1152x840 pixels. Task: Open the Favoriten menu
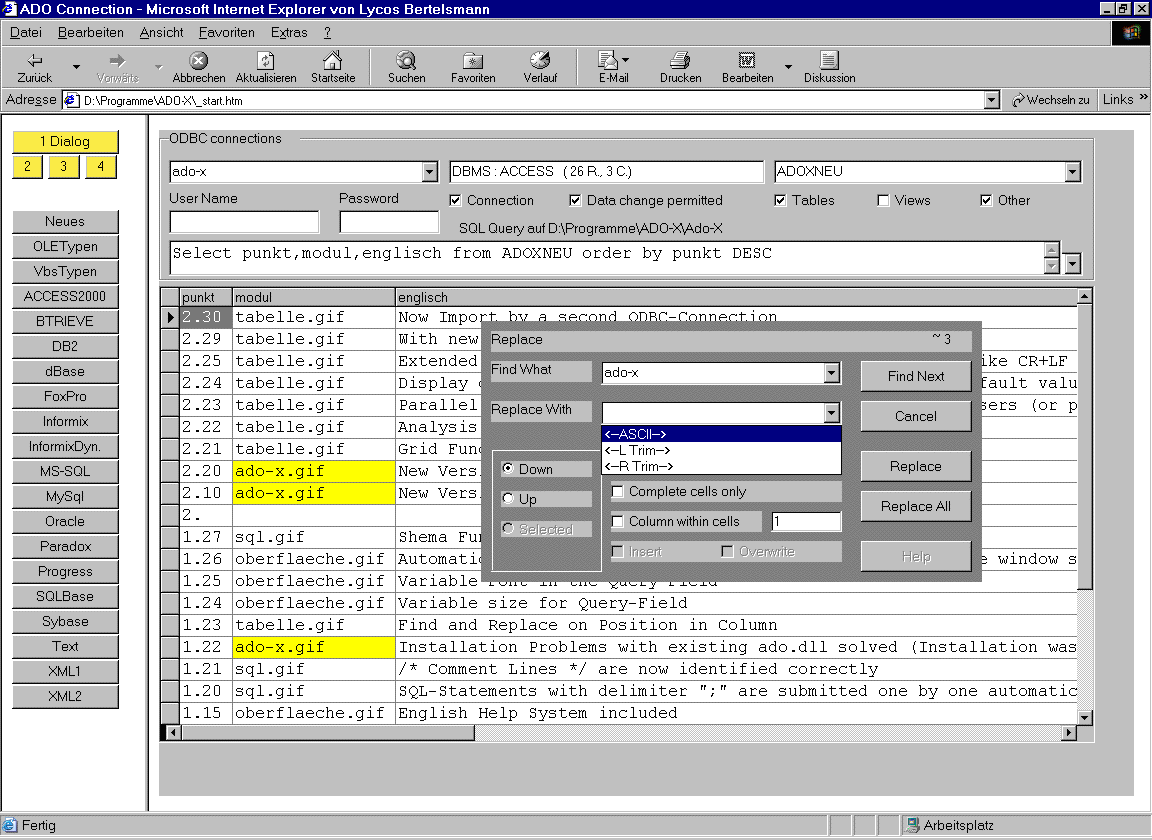226,33
